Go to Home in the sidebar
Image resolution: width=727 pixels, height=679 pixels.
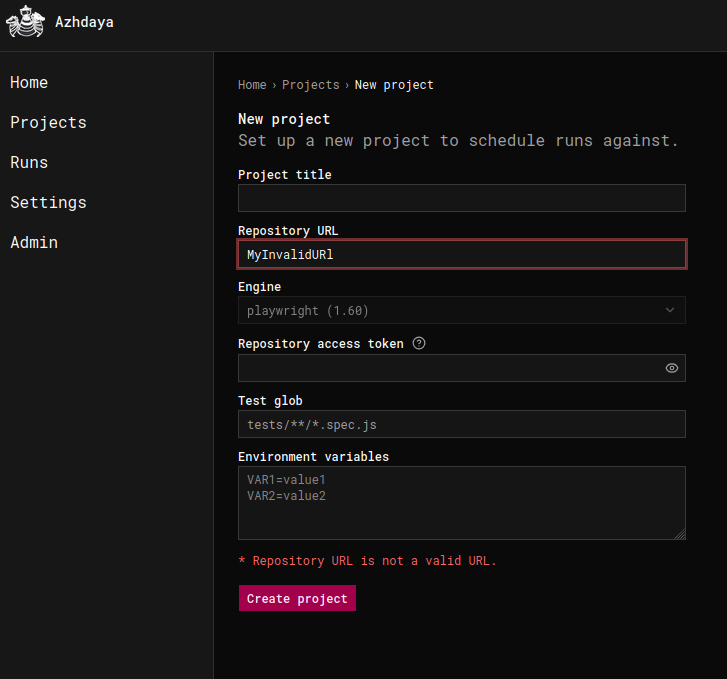pos(29,83)
